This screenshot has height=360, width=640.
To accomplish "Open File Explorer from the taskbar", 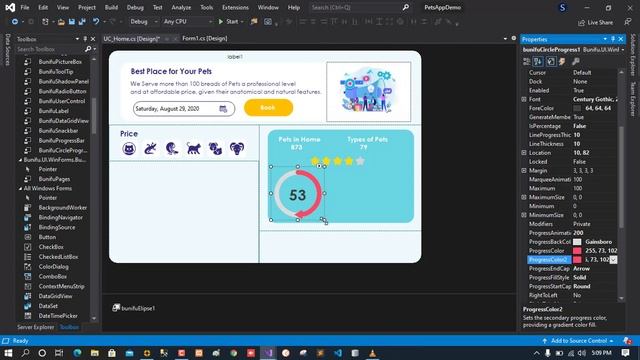I will 95,353.
